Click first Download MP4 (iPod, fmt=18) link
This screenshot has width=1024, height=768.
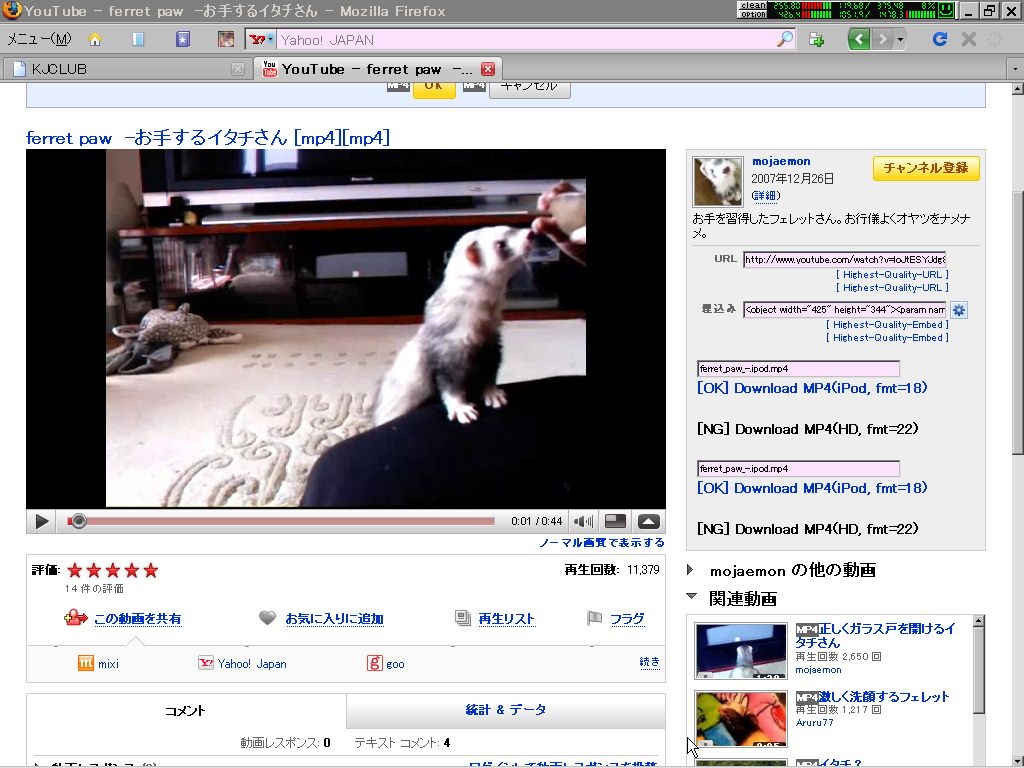(x=812, y=388)
